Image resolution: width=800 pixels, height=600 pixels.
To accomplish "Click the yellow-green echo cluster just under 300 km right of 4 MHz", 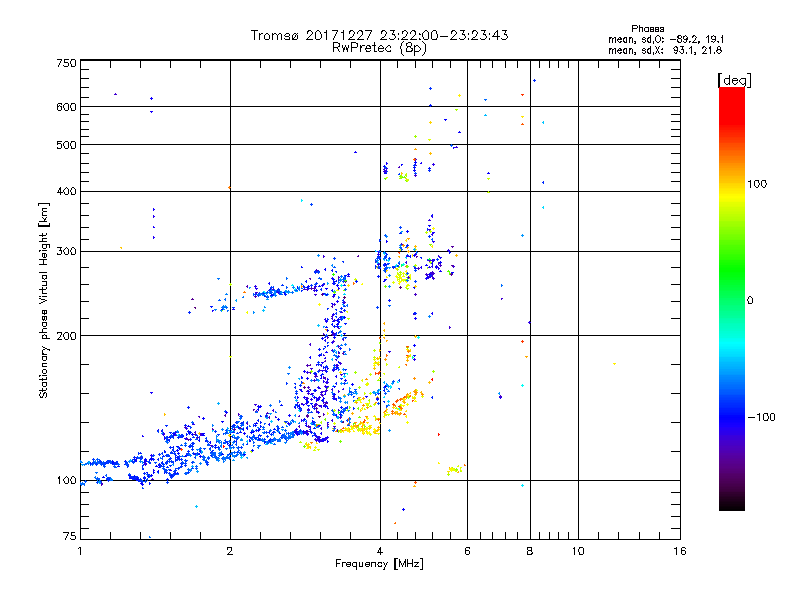I will click(x=402, y=278).
